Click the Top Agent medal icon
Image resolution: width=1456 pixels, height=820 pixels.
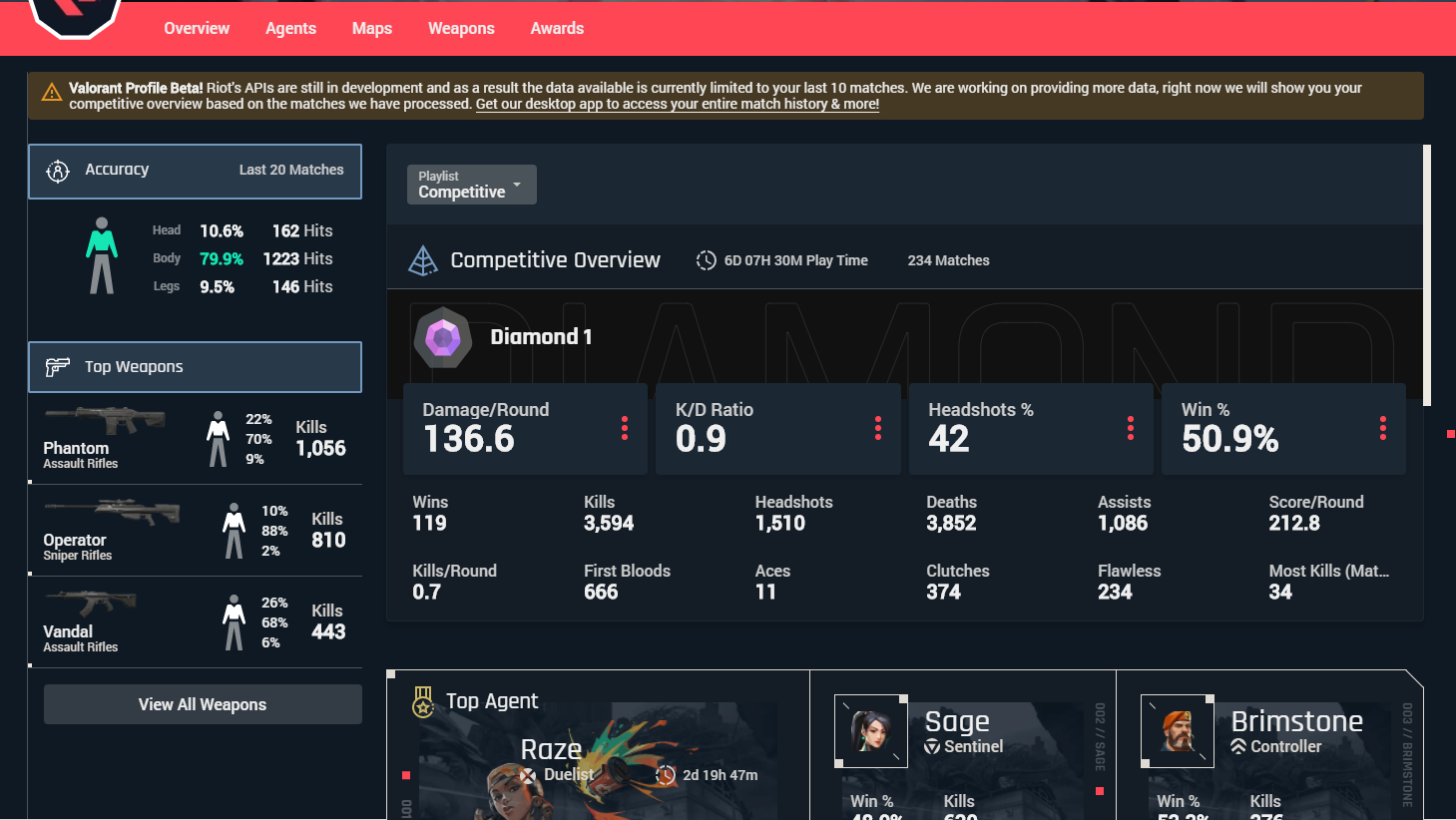pyautogui.click(x=424, y=700)
